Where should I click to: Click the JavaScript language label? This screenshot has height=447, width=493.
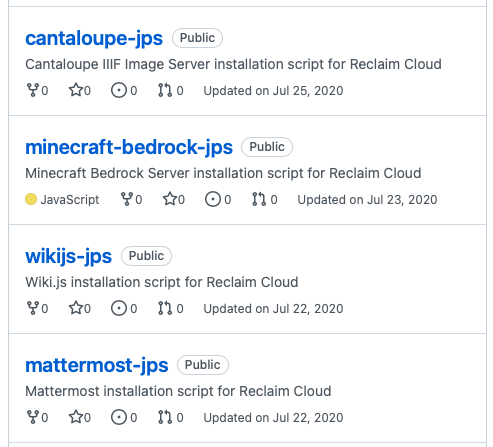point(70,200)
